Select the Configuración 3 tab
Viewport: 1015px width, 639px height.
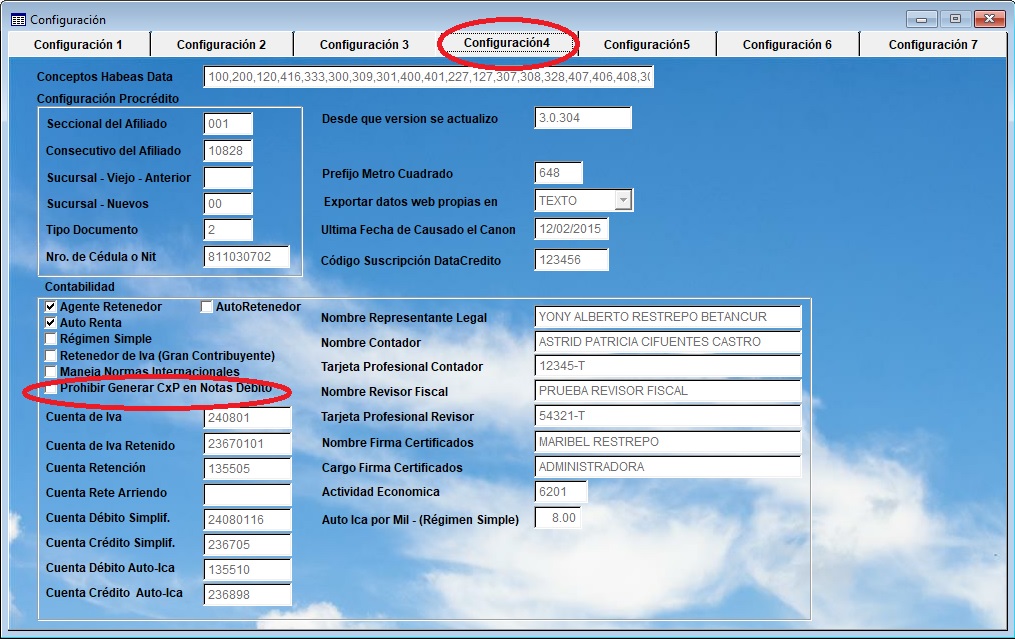click(364, 45)
